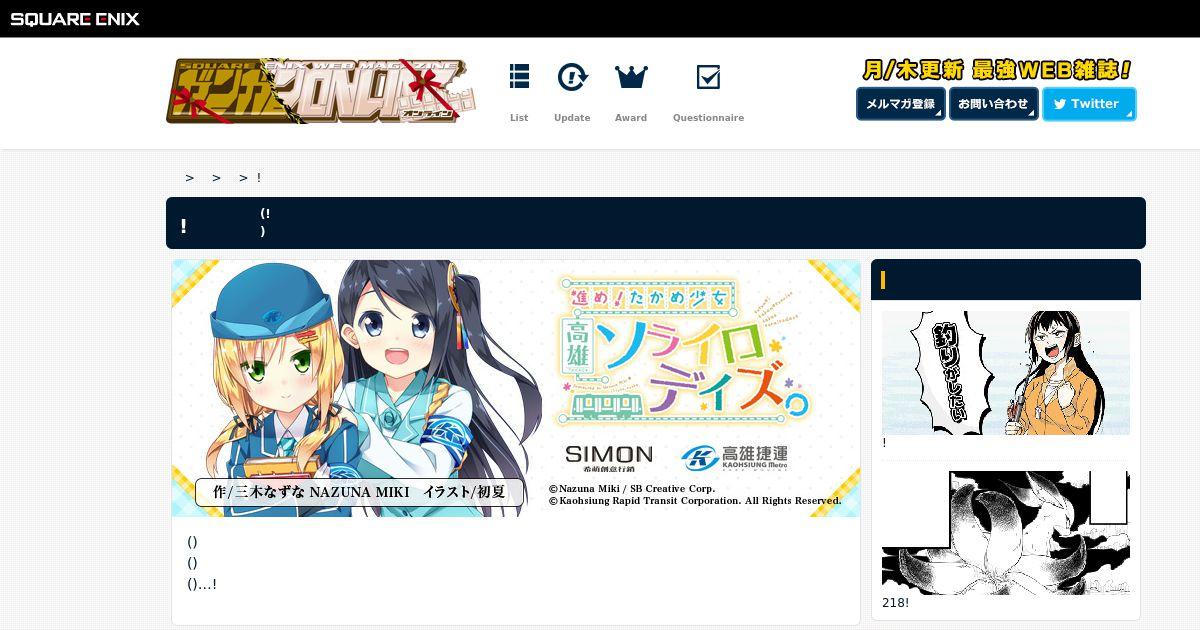Open the List grid icon

point(519,76)
